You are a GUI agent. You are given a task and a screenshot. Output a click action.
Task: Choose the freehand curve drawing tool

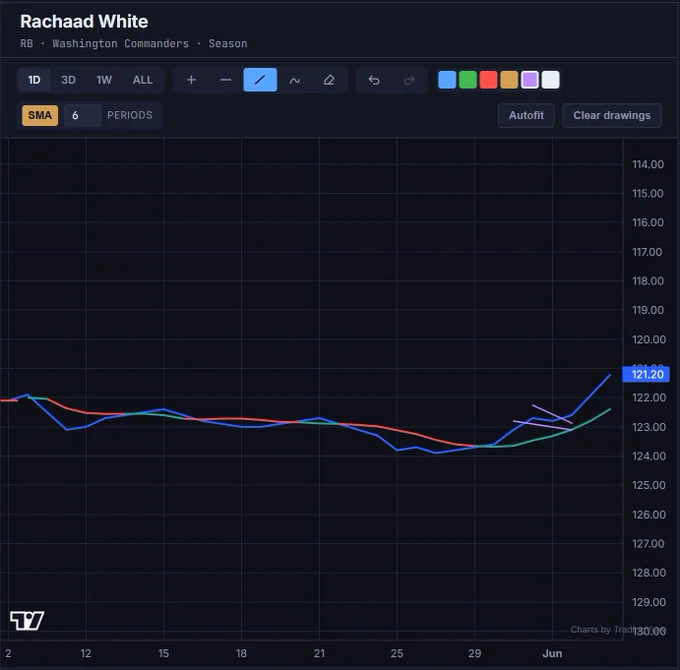click(x=294, y=80)
